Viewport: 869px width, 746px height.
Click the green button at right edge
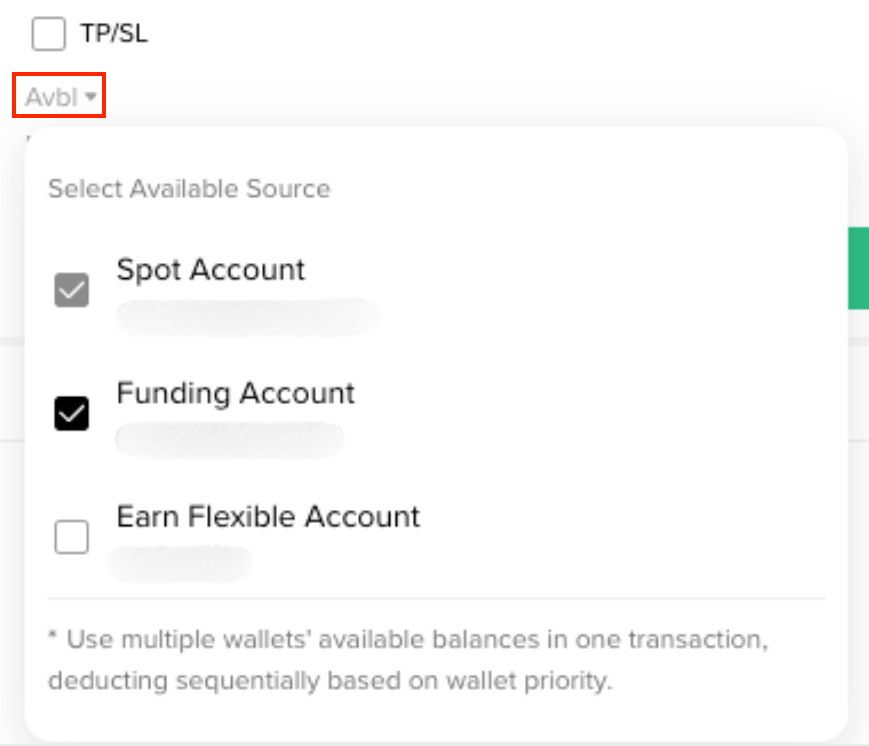click(x=858, y=268)
